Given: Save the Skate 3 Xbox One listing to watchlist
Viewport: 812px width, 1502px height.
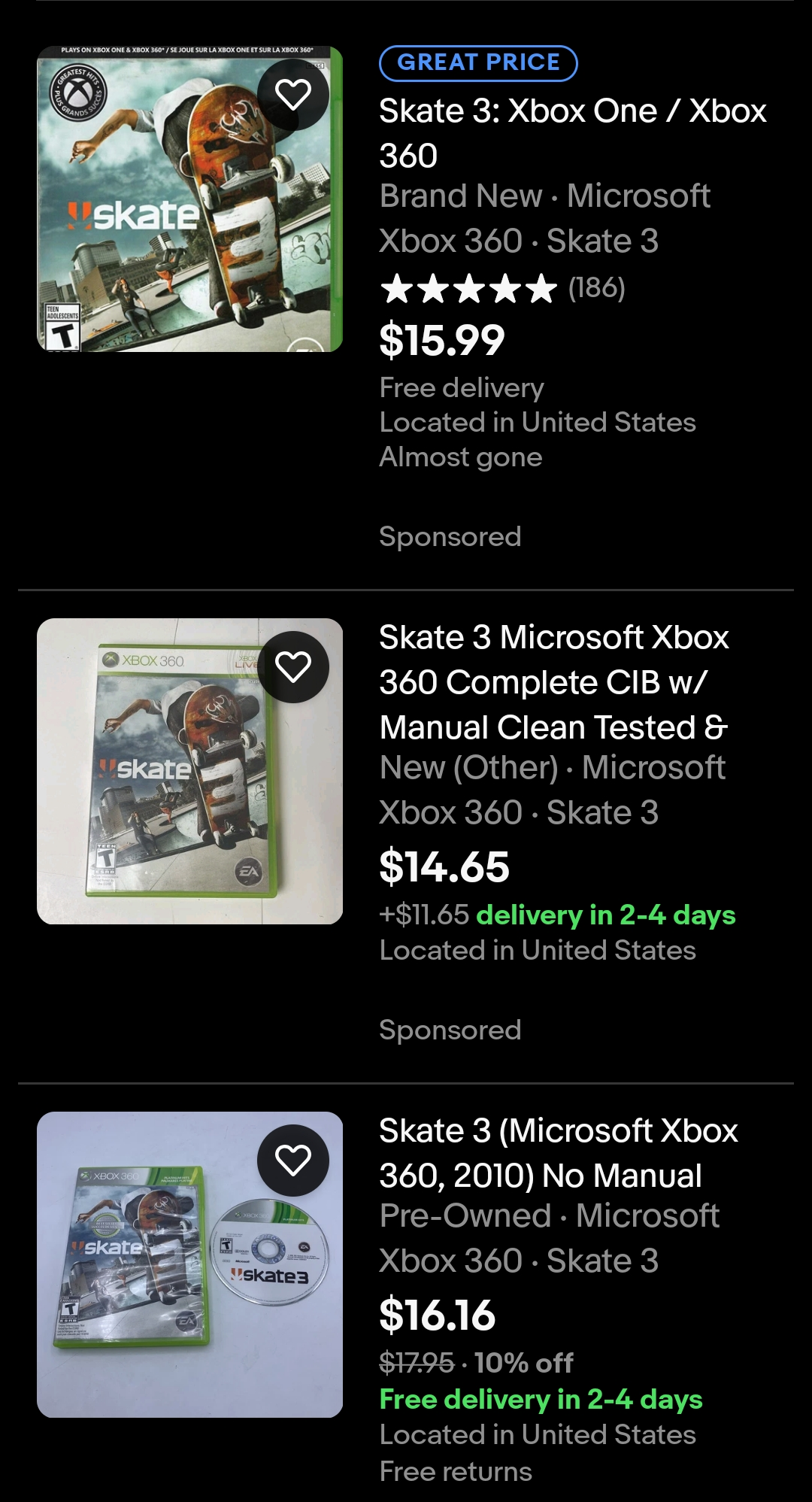Looking at the screenshot, I should pos(293,95).
